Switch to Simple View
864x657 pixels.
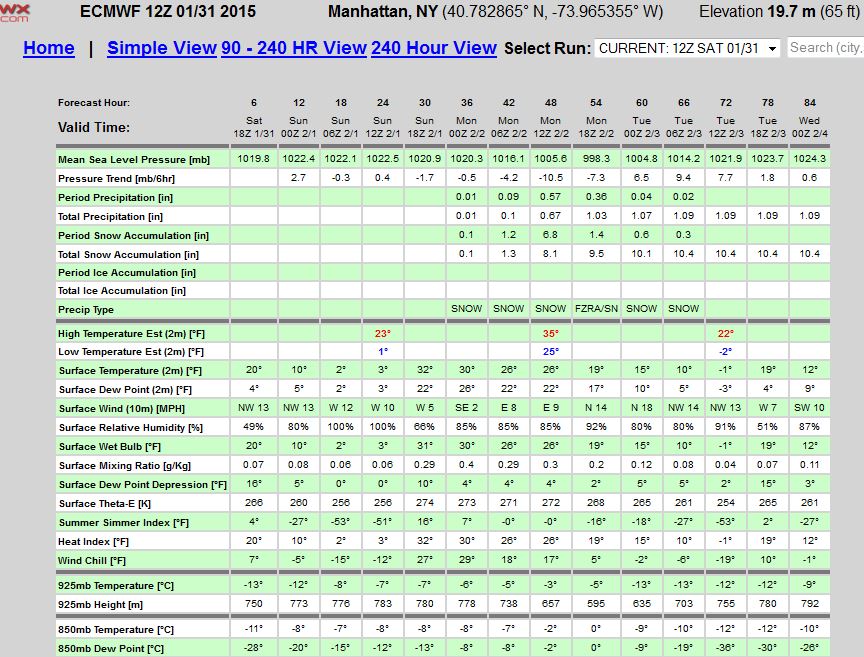point(161,48)
